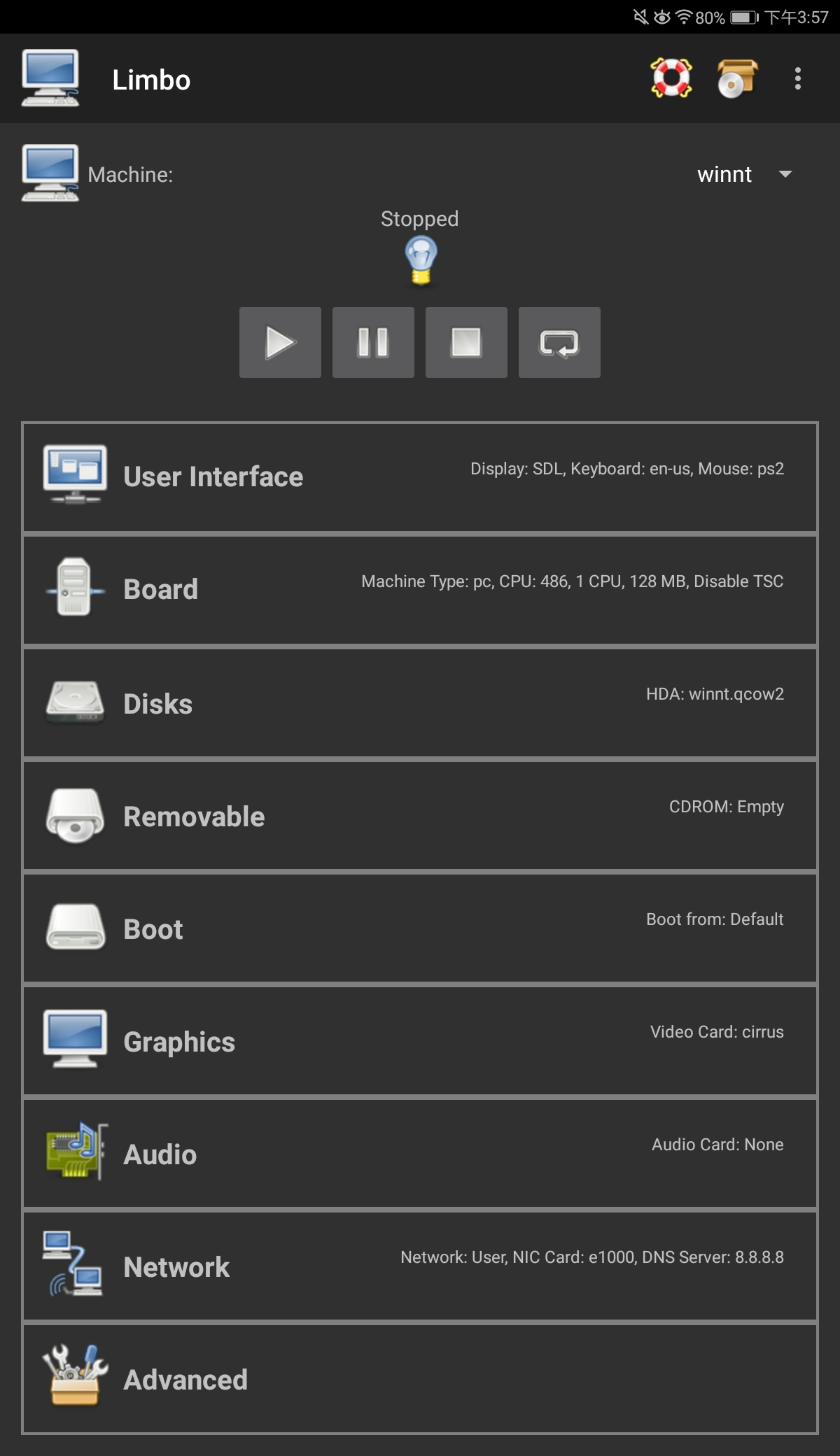Screen dimensions: 840x1456
Task: Pause the virtual machine
Action: click(373, 343)
